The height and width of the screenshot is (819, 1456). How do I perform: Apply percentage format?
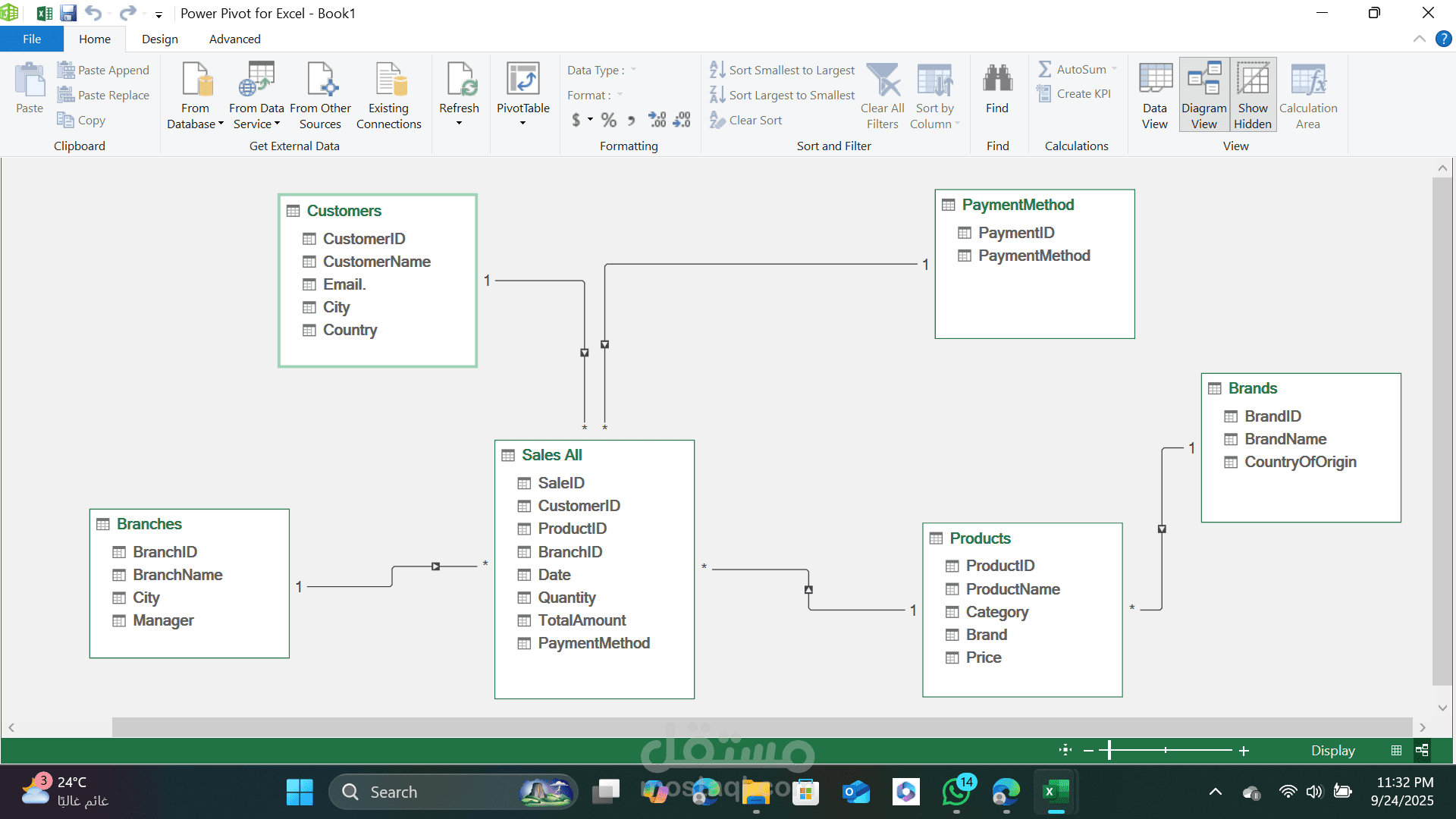coord(608,120)
